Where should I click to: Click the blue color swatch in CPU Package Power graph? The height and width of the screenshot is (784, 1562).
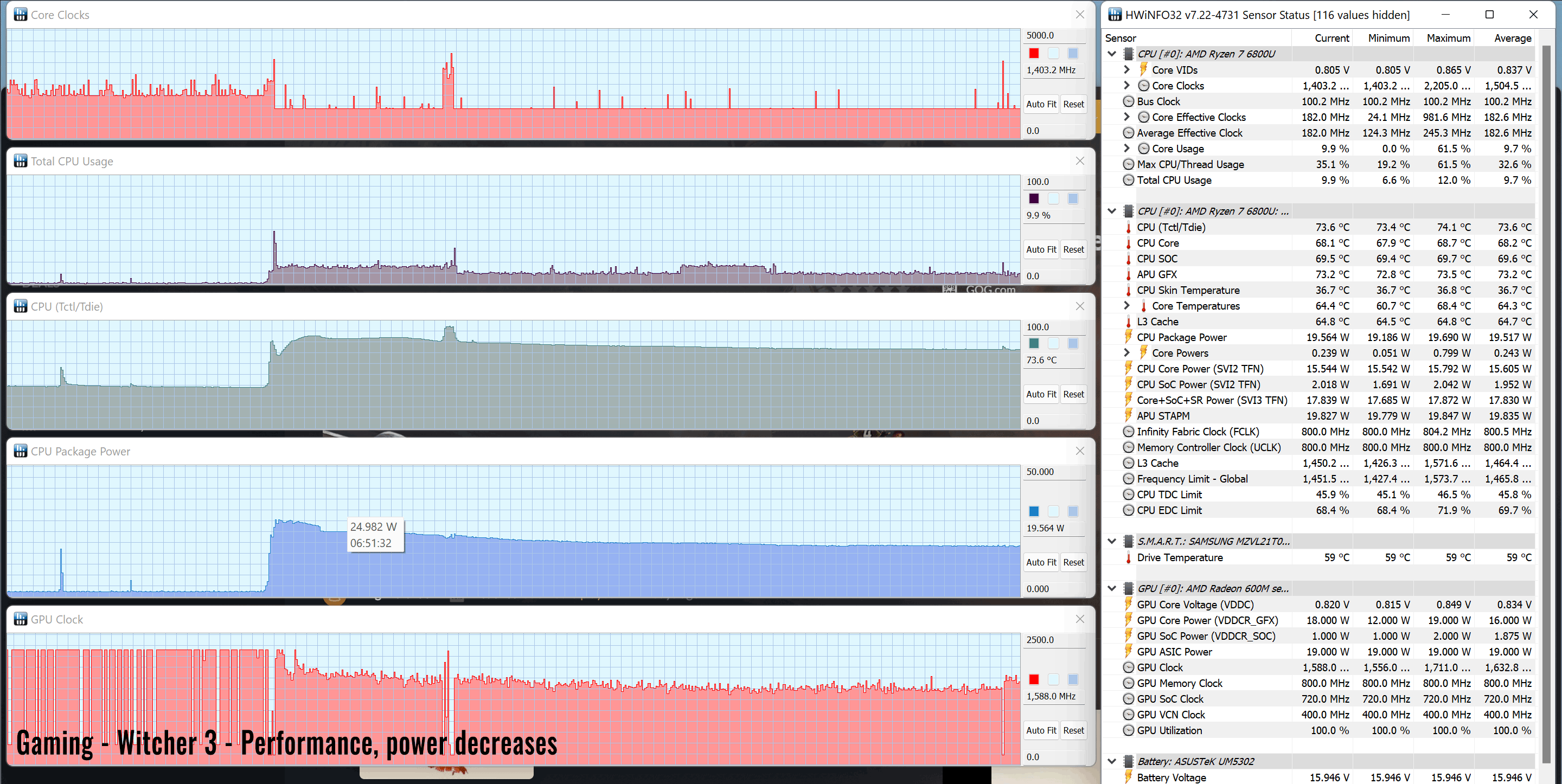(1034, 511)
